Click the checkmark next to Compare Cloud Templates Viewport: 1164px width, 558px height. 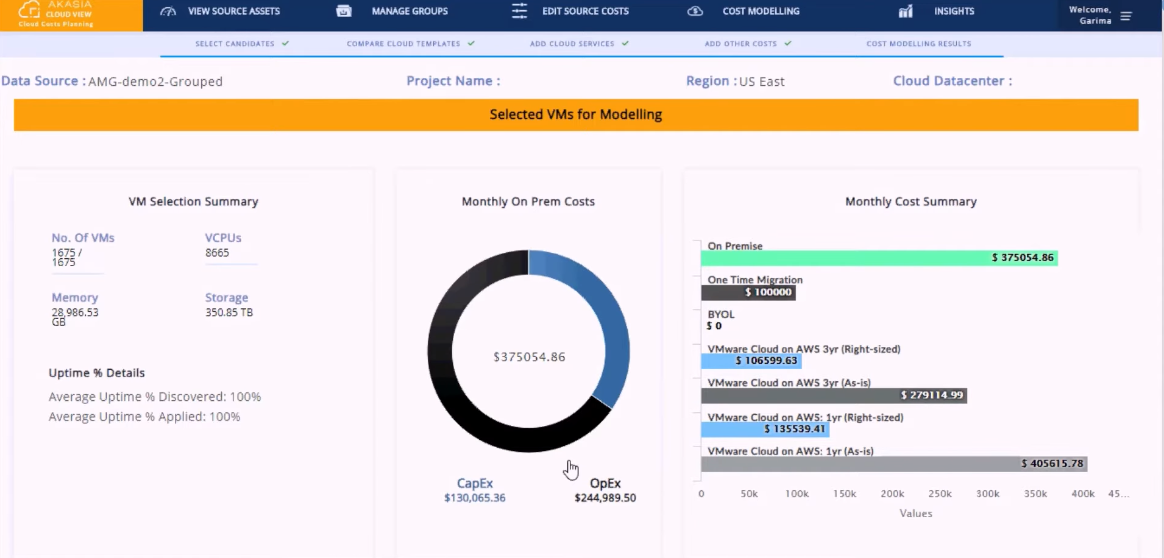[471, 44]
